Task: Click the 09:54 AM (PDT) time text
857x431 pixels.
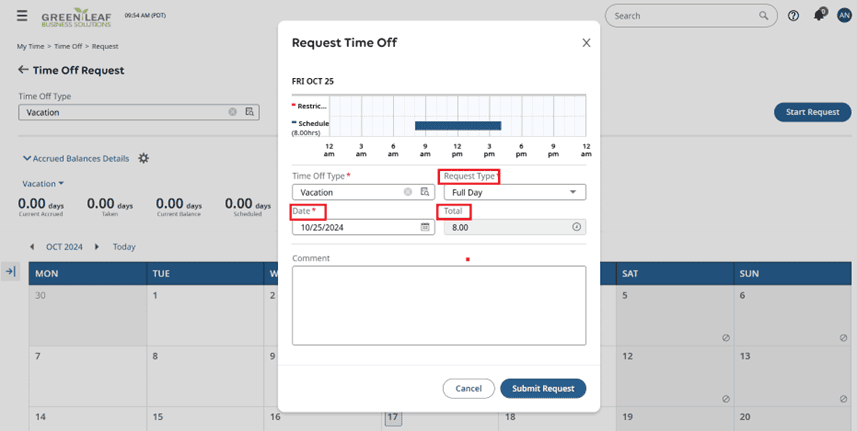Action: (145, 15)
